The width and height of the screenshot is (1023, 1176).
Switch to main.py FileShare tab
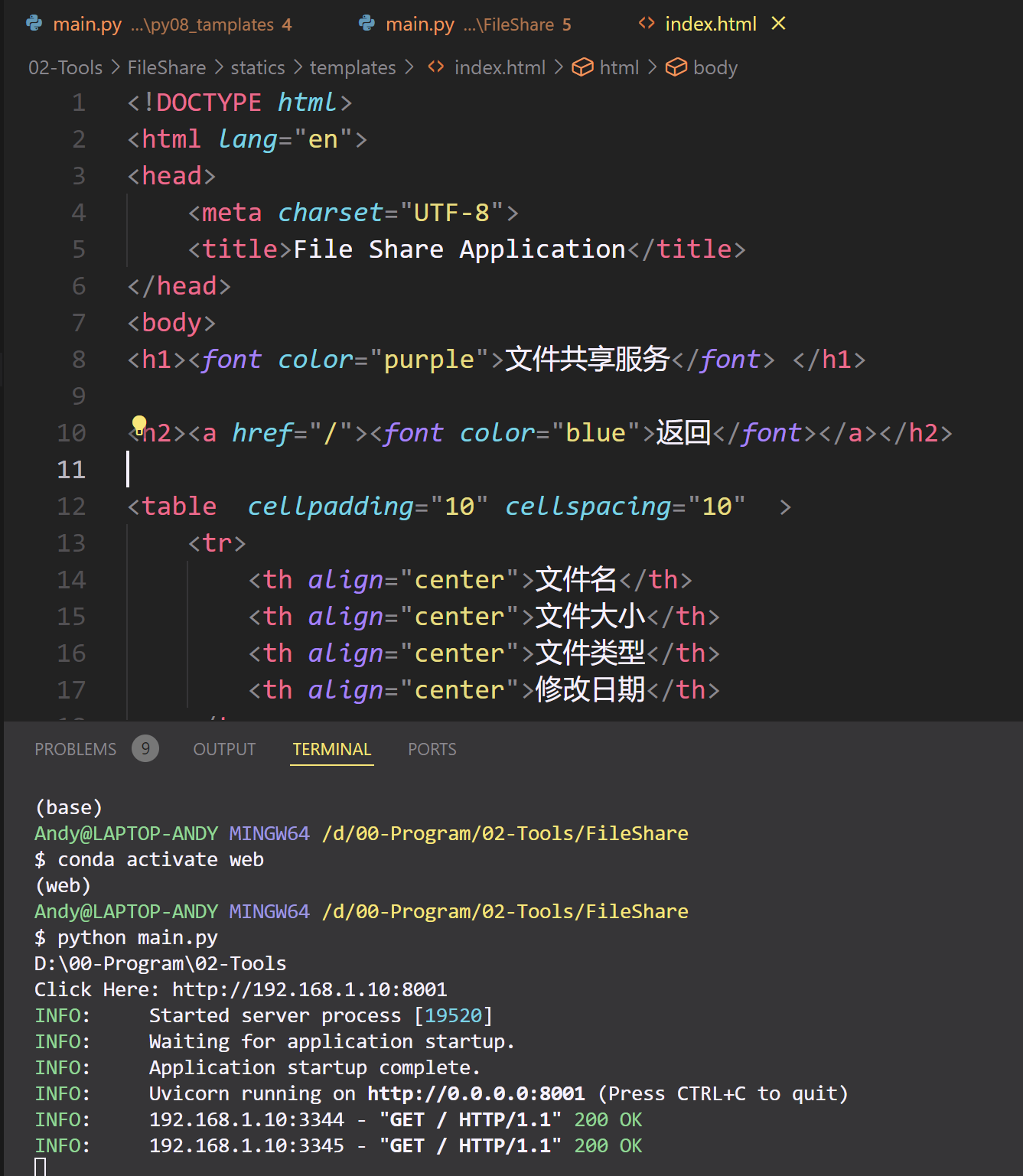coord(465,24)
